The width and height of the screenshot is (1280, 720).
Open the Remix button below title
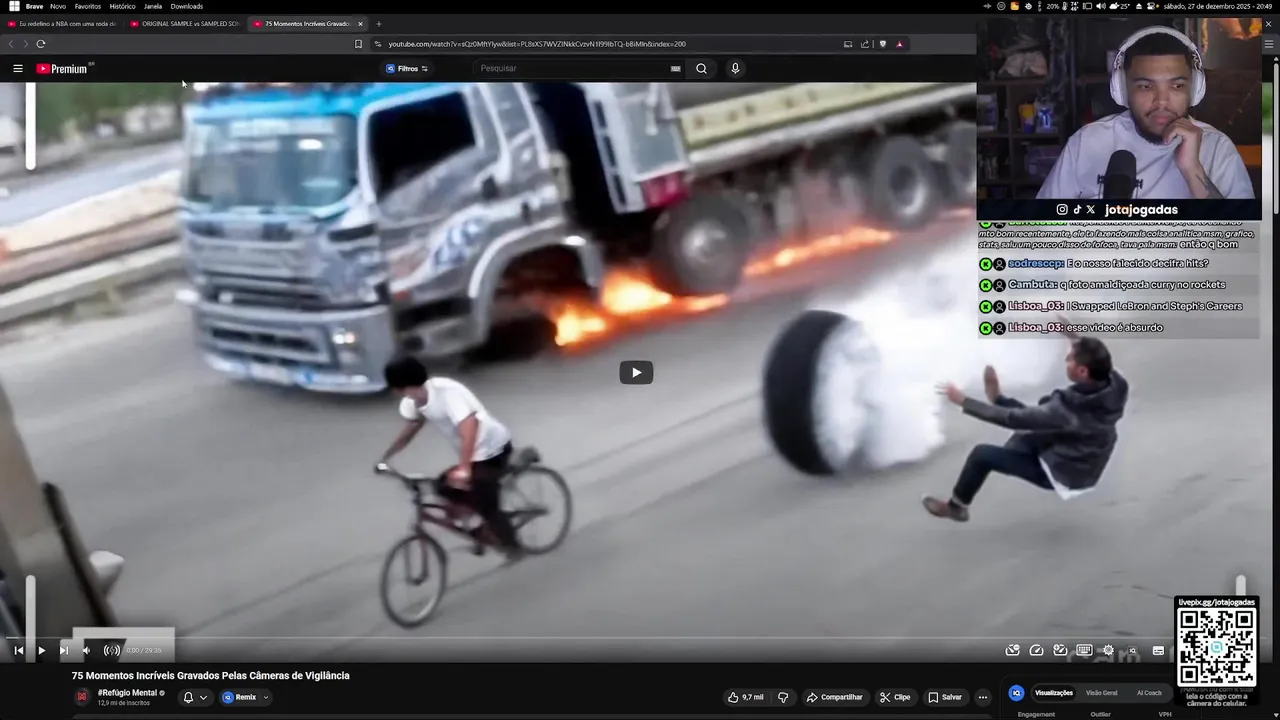pyautogui.click(x=240, y=697)
